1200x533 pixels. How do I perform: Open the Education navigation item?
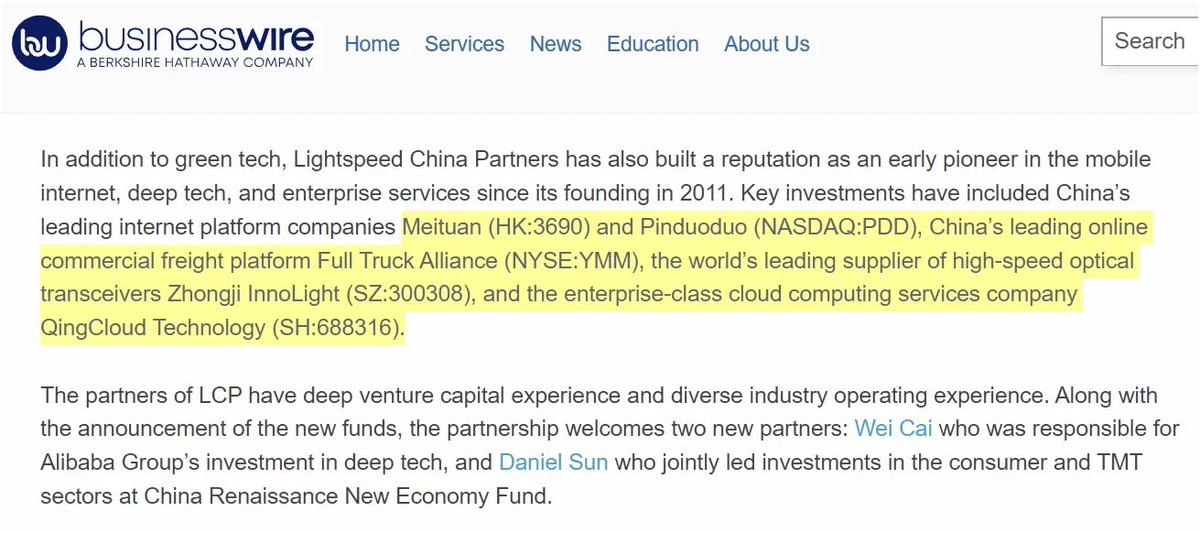pyautogui.click(x=653, y=44)
